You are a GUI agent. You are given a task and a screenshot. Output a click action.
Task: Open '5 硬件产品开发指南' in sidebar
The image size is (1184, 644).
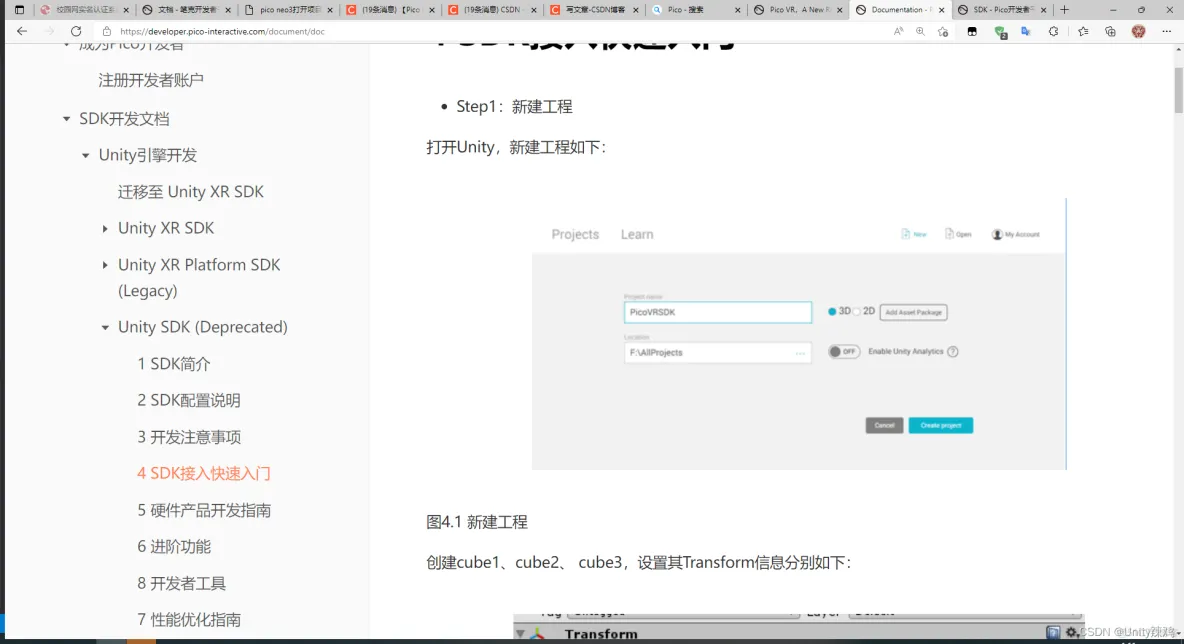point(204,510)
